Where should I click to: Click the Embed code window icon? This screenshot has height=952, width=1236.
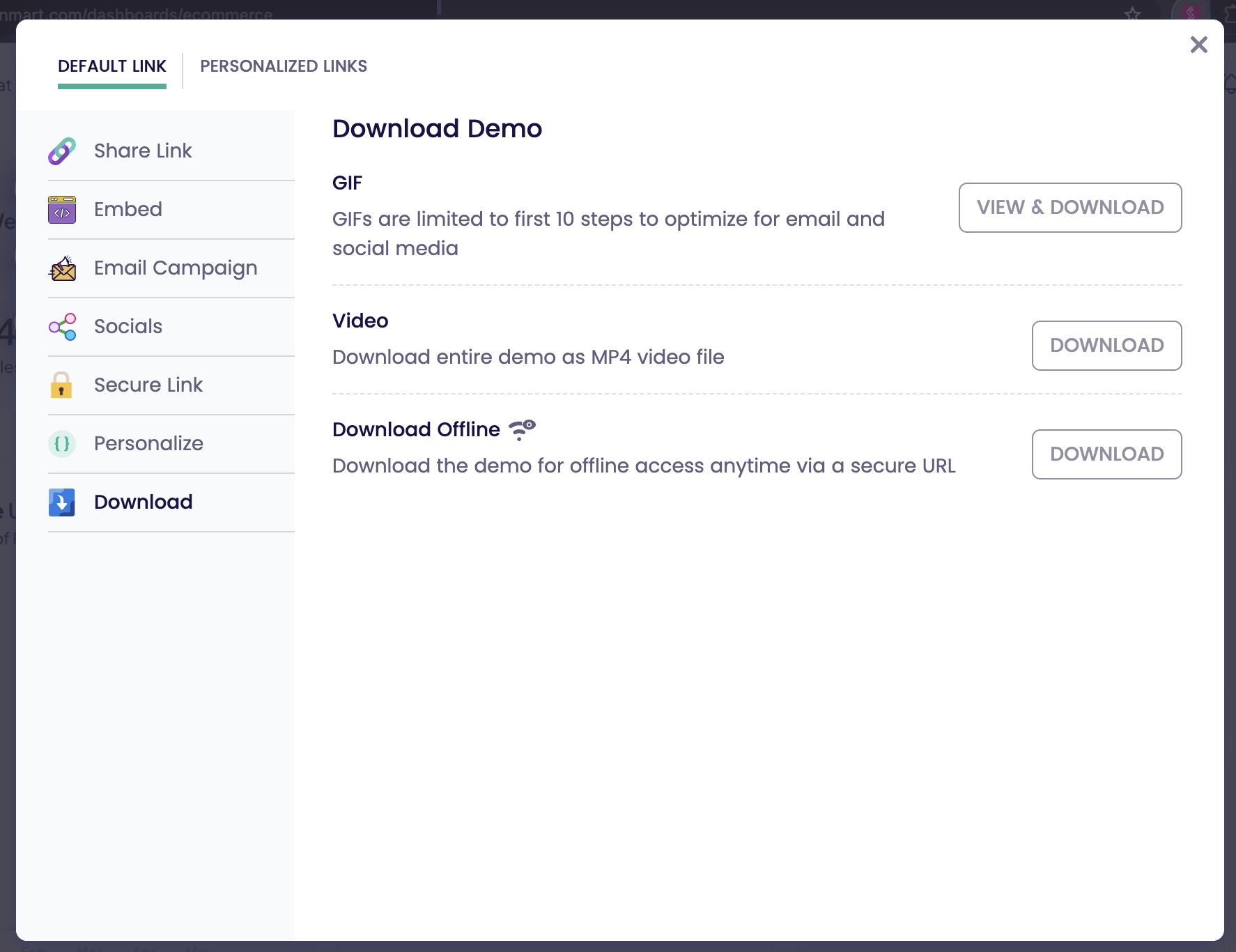pyautogui.click(x=62, y=210)
